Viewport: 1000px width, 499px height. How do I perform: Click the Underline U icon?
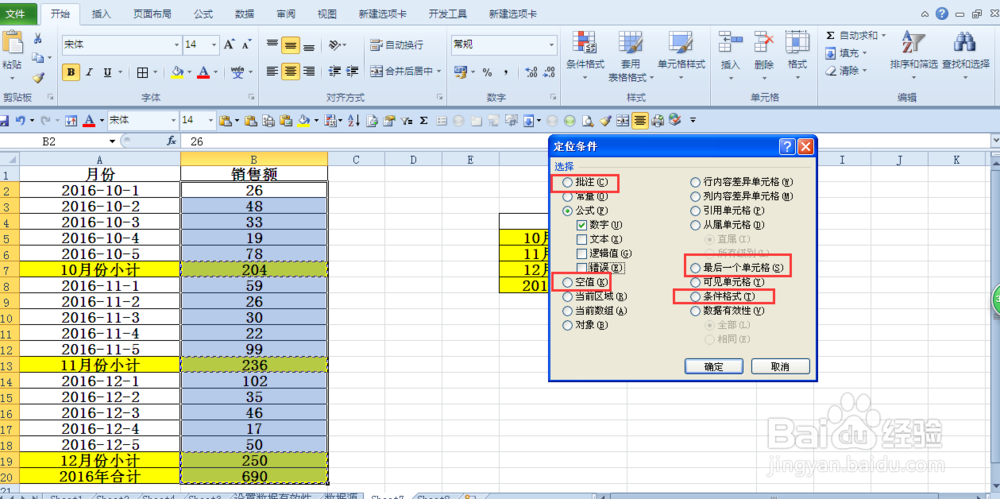point(106,72)
